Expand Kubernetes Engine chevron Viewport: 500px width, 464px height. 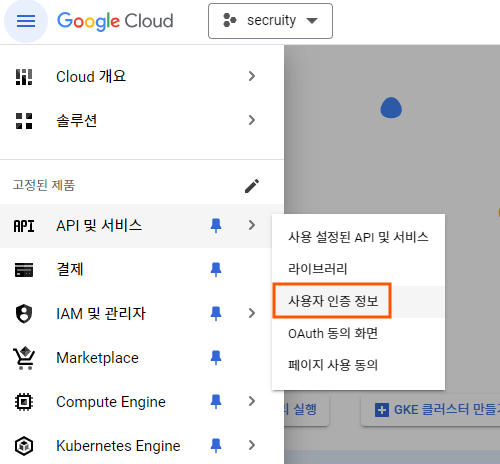click(x=252, y=445)
